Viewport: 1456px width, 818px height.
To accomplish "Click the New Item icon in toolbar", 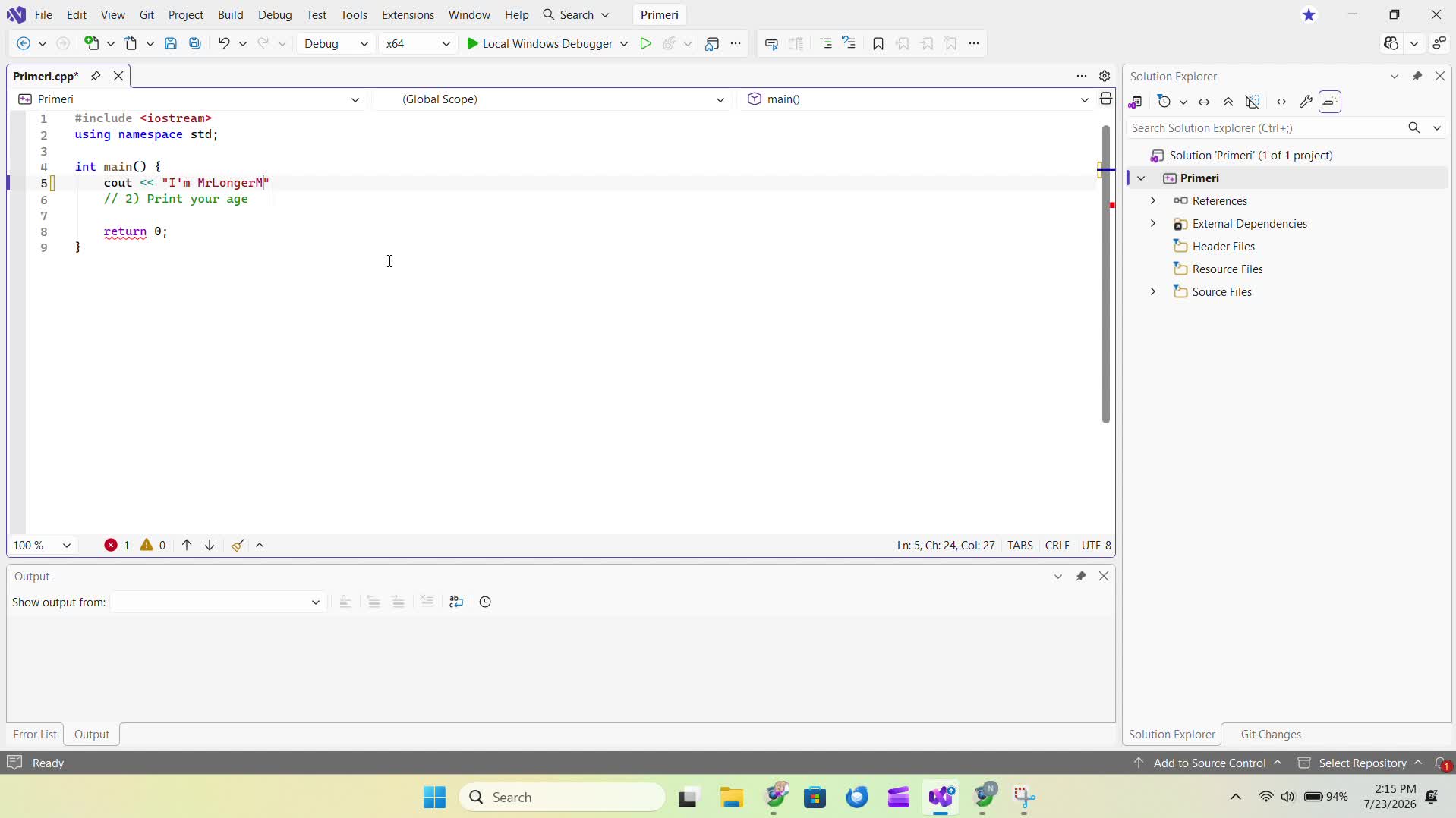I will 92,44.
